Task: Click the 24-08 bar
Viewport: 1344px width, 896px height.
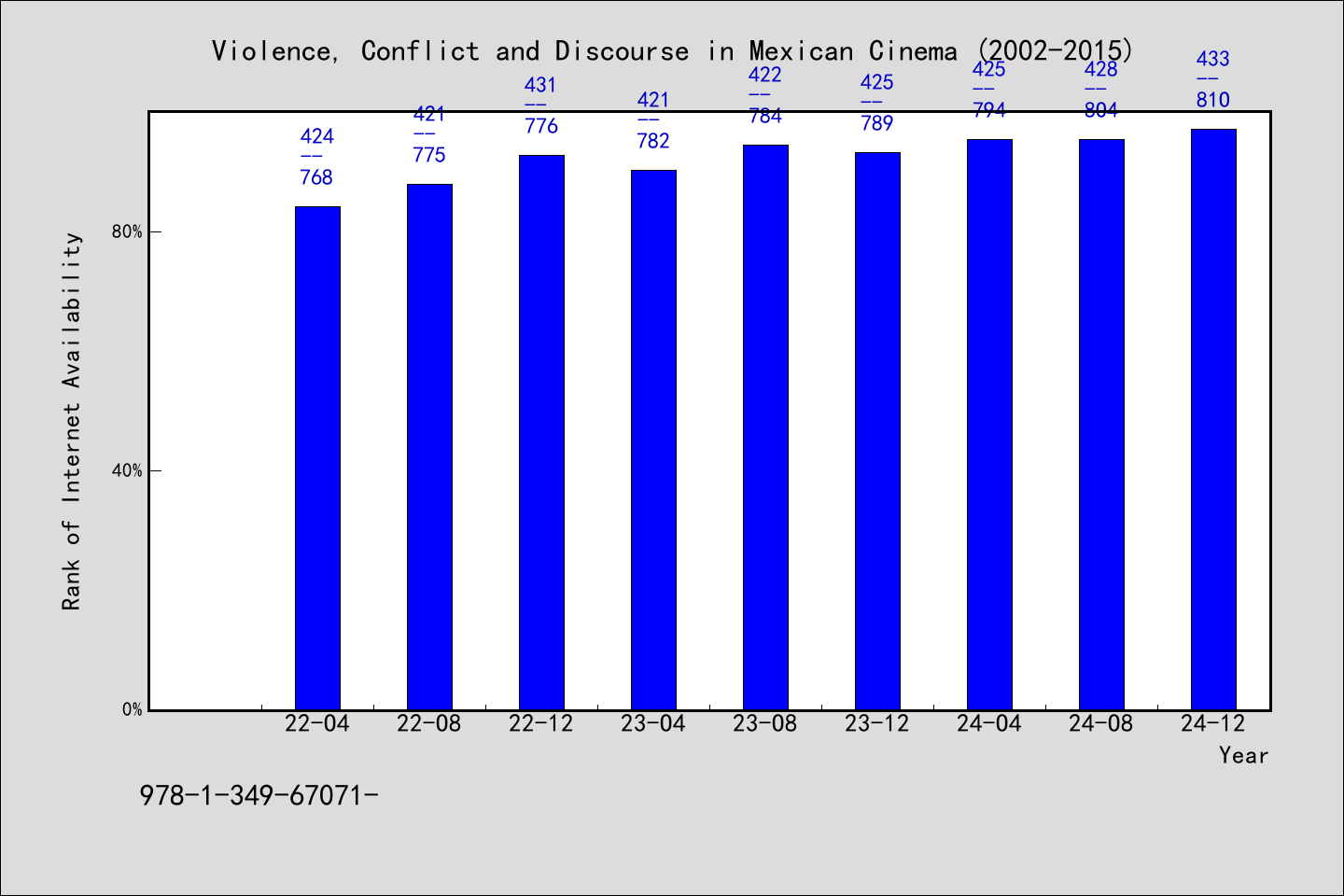Action: point(1101,425)
